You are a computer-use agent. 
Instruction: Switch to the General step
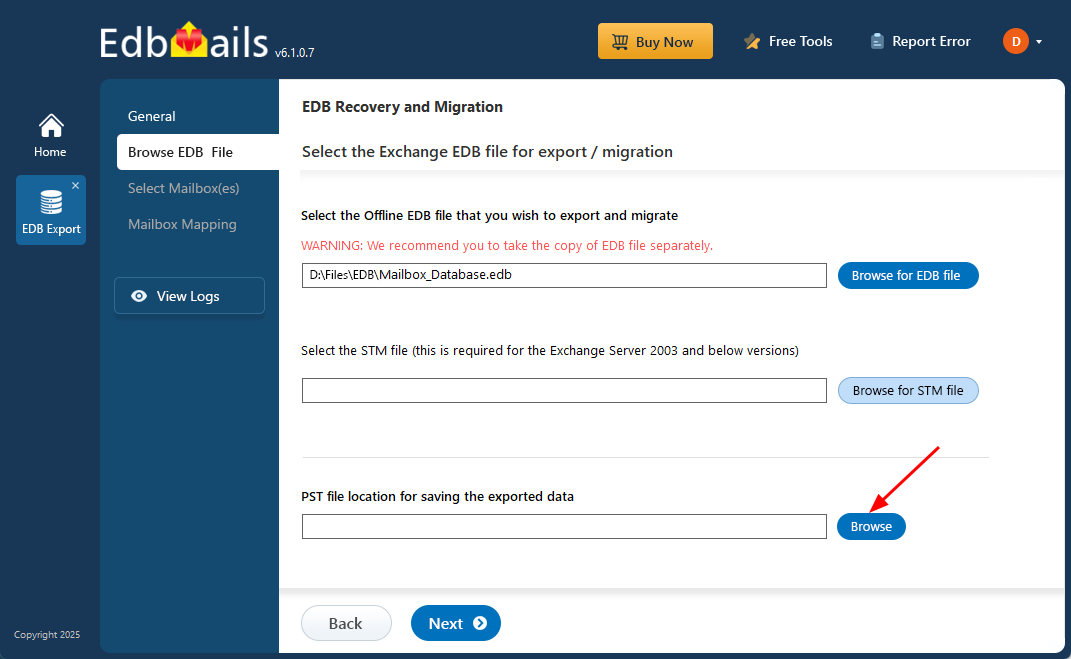tap(152, 116)
